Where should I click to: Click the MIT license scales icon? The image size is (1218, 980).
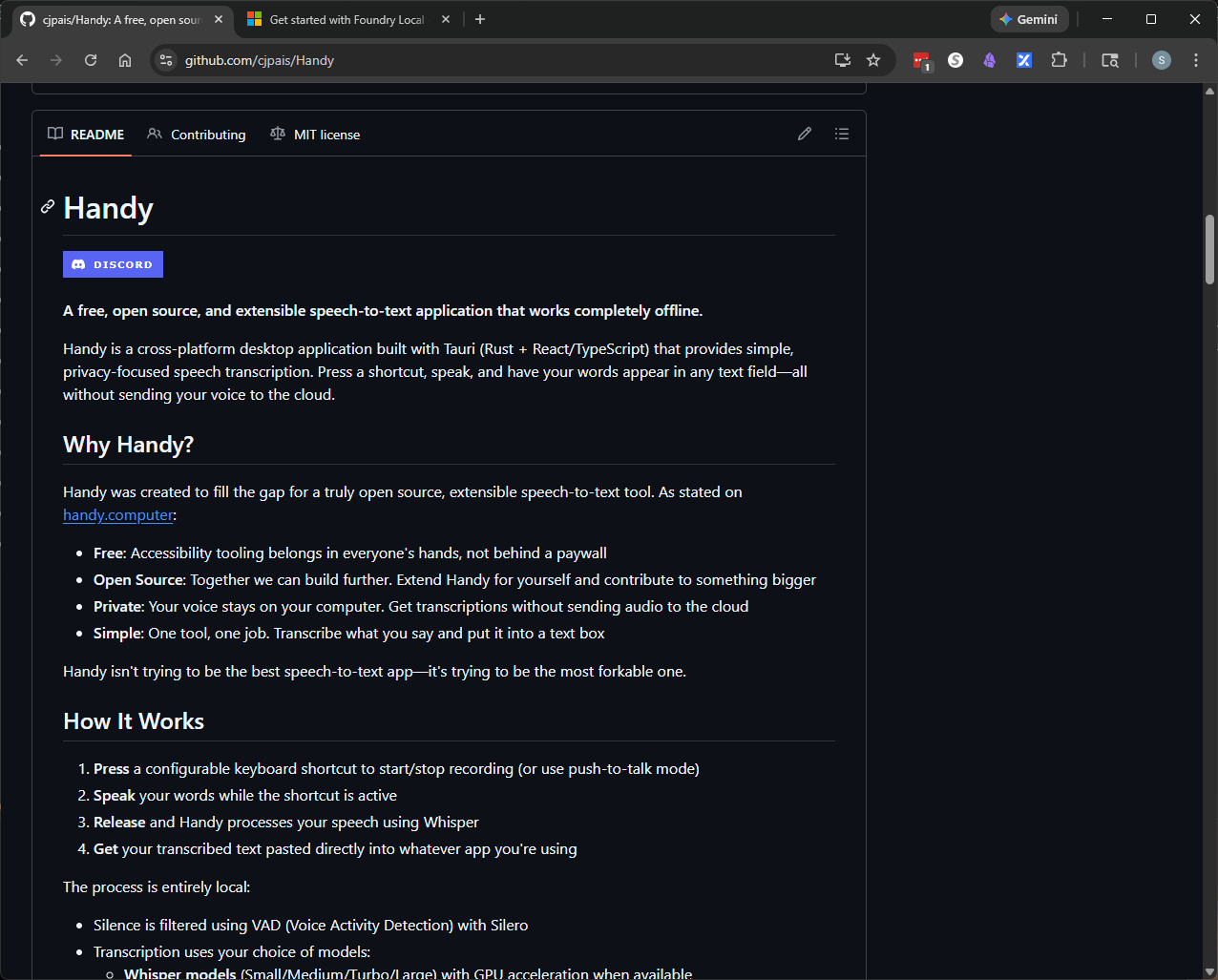coord(277,135)
